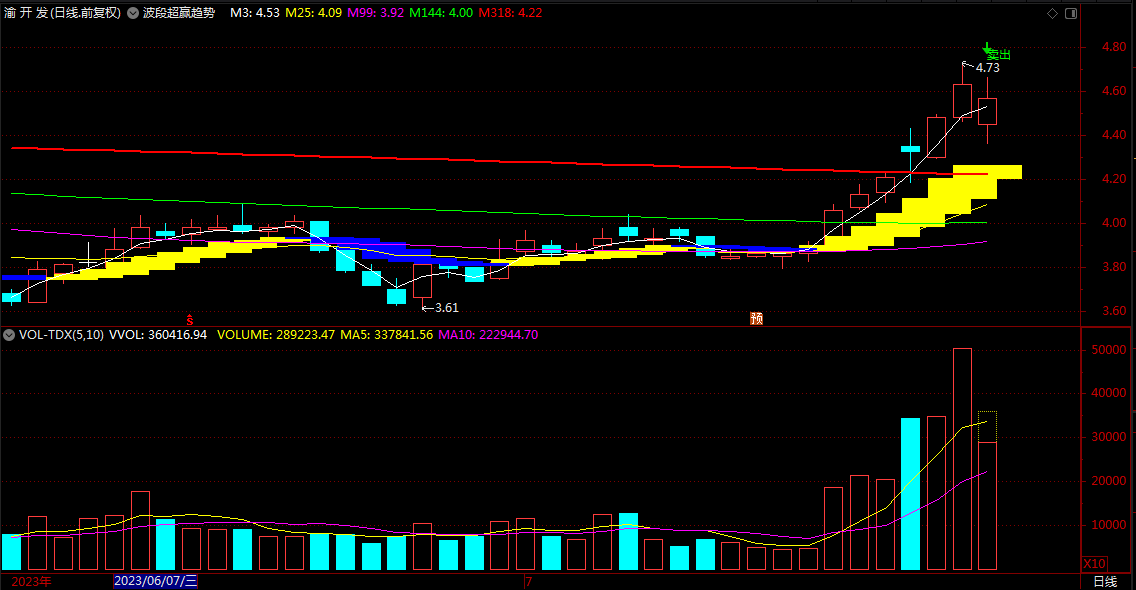Click the 2023/06/07/三 date label
The width and height of the screenshot is (1136, 590).
tap(155, 581)
